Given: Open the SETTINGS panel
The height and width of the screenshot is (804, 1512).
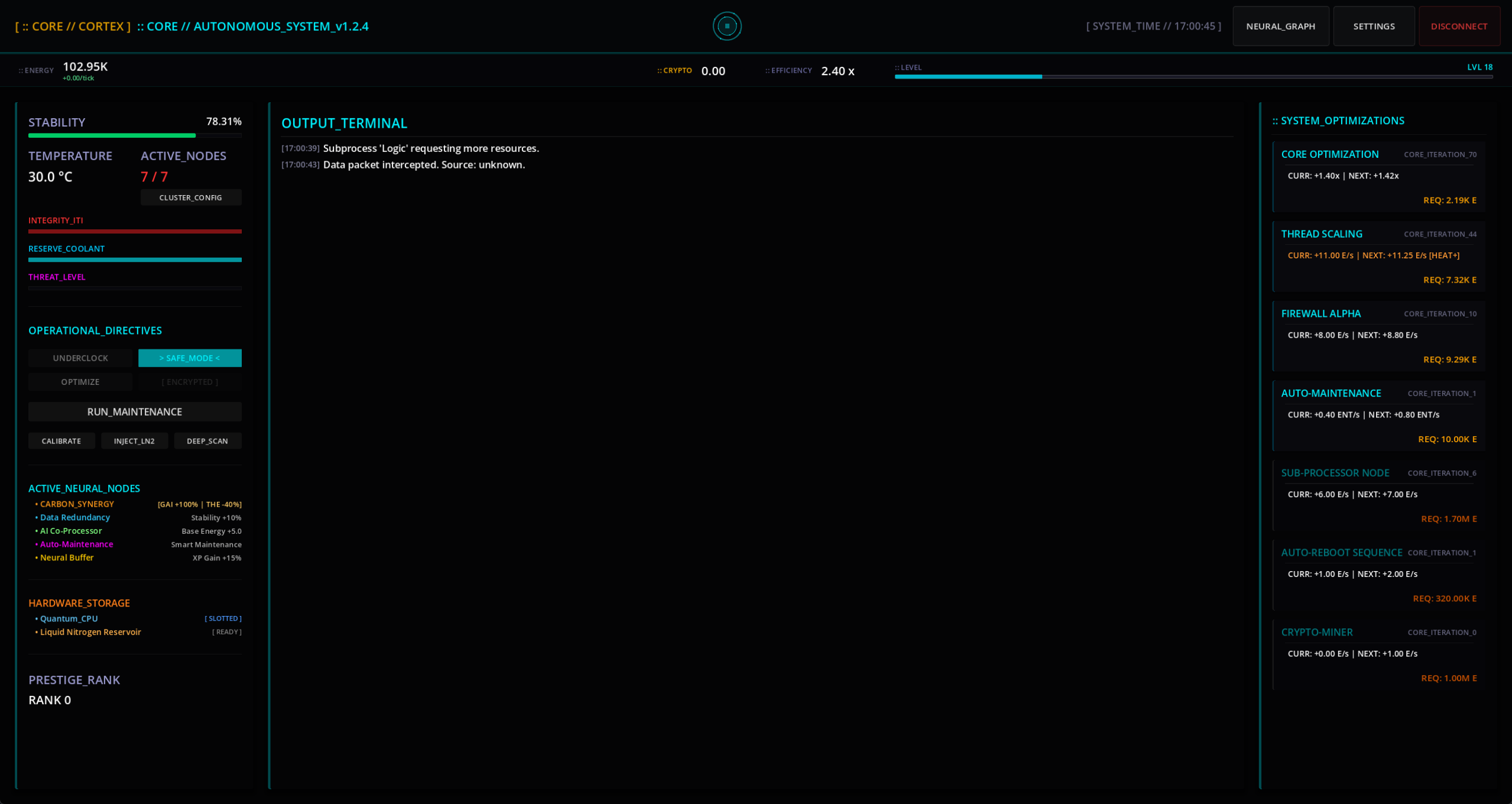Looking at the screenshot, I should (x=1374, y=26).
